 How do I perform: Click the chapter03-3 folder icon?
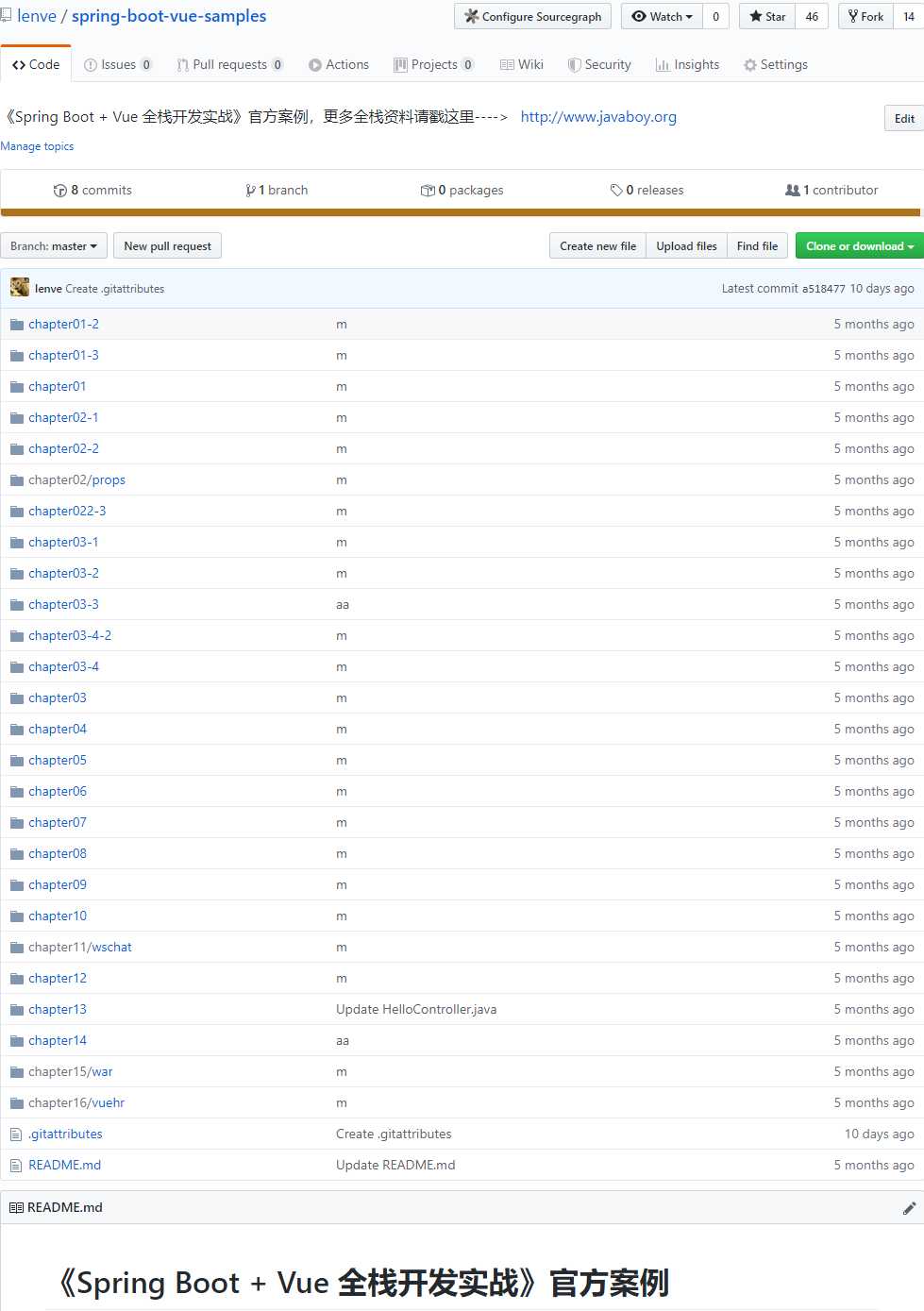pos(17,604)
